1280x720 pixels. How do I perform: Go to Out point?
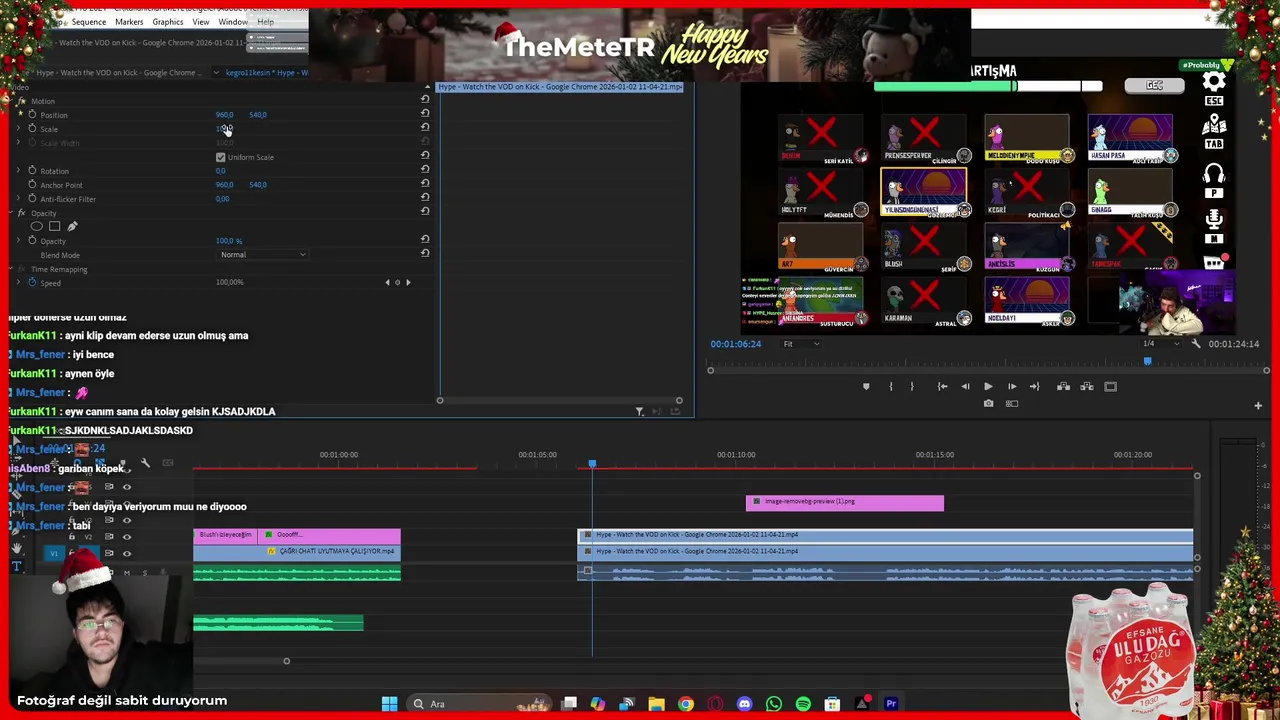1035,387
